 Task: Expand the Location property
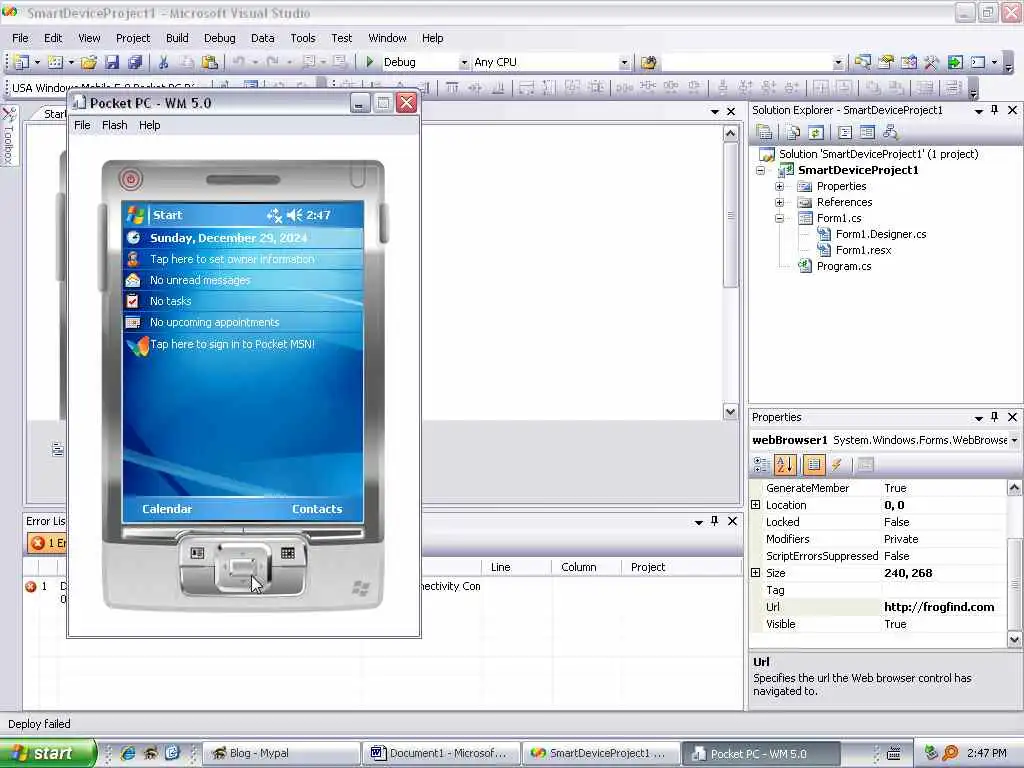(x=756, y=505)
